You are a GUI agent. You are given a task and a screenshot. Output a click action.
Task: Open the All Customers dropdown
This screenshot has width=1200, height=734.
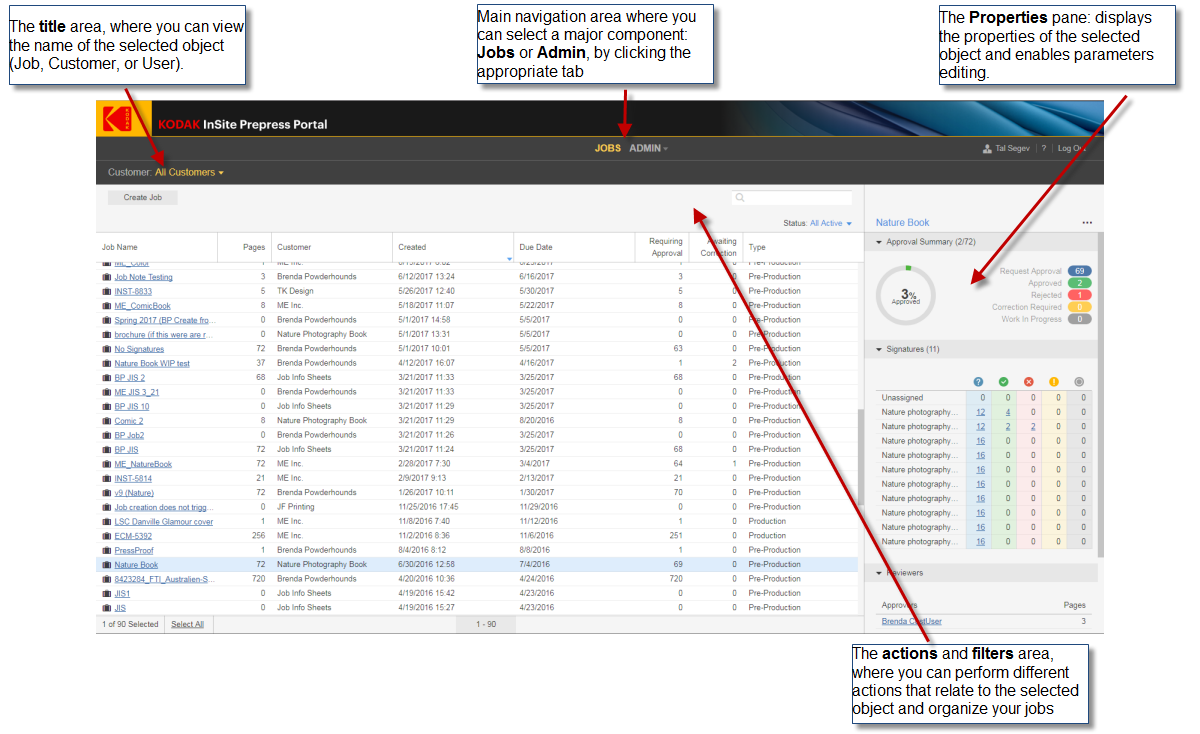[189, 173]
